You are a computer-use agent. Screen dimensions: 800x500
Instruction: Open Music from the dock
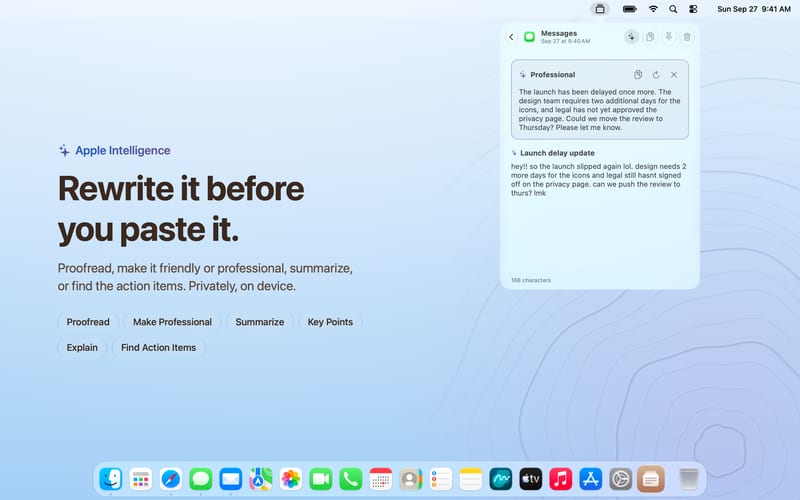561,479
